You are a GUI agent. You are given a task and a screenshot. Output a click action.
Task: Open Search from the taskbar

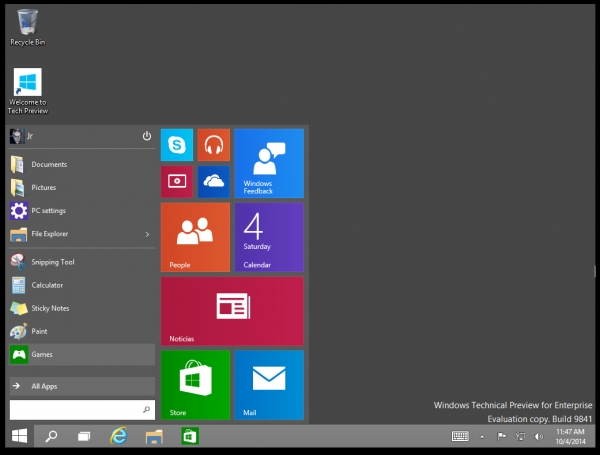pyautogui.click(x=51, y=436)
